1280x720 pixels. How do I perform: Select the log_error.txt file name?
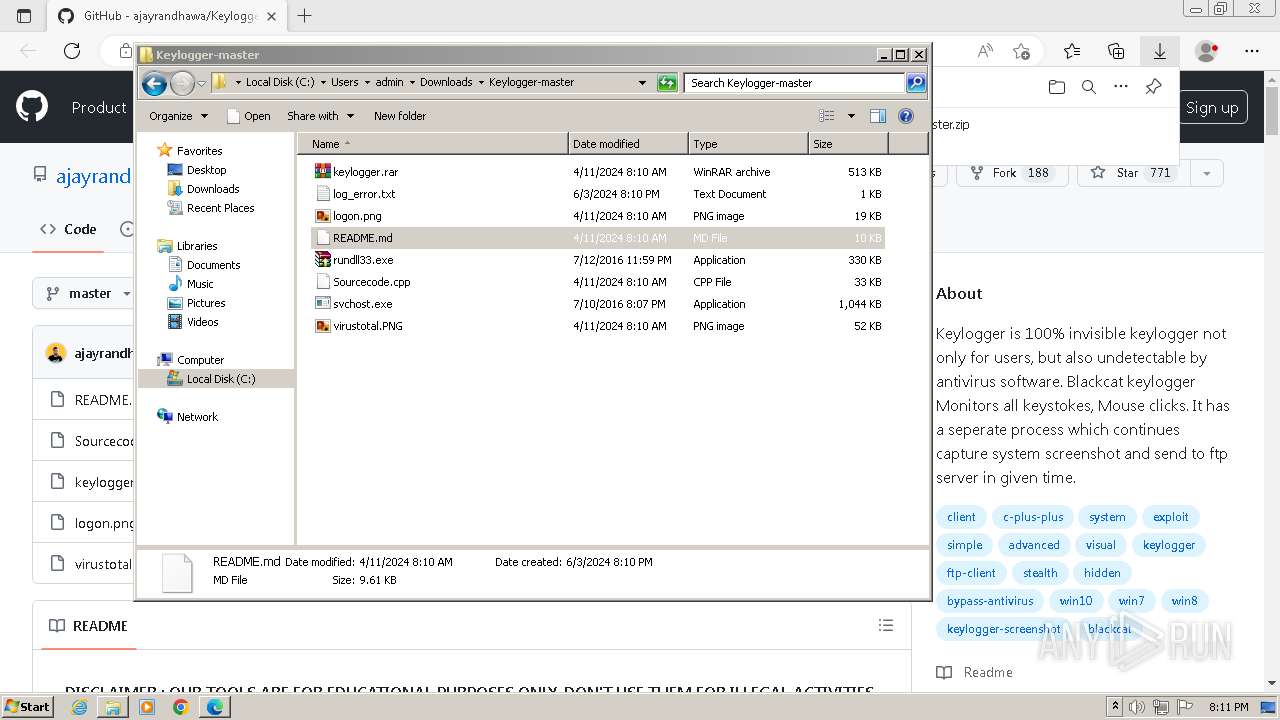(364, 194)
